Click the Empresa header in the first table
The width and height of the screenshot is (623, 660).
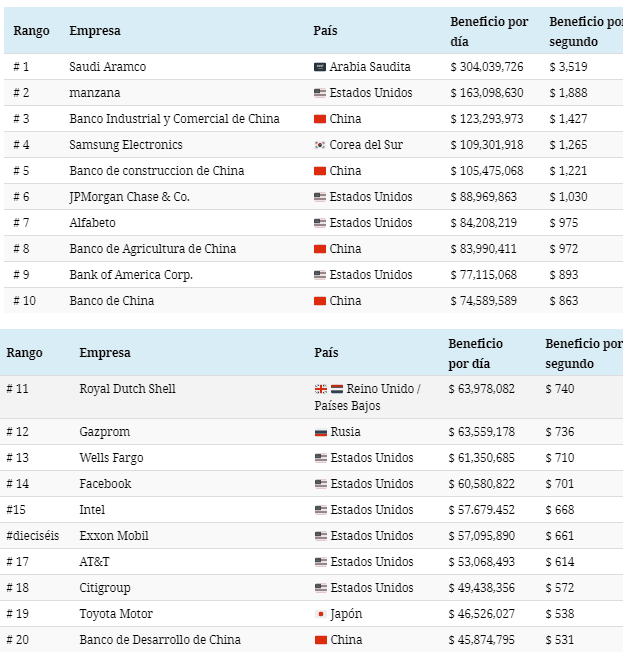click(95, 31)
